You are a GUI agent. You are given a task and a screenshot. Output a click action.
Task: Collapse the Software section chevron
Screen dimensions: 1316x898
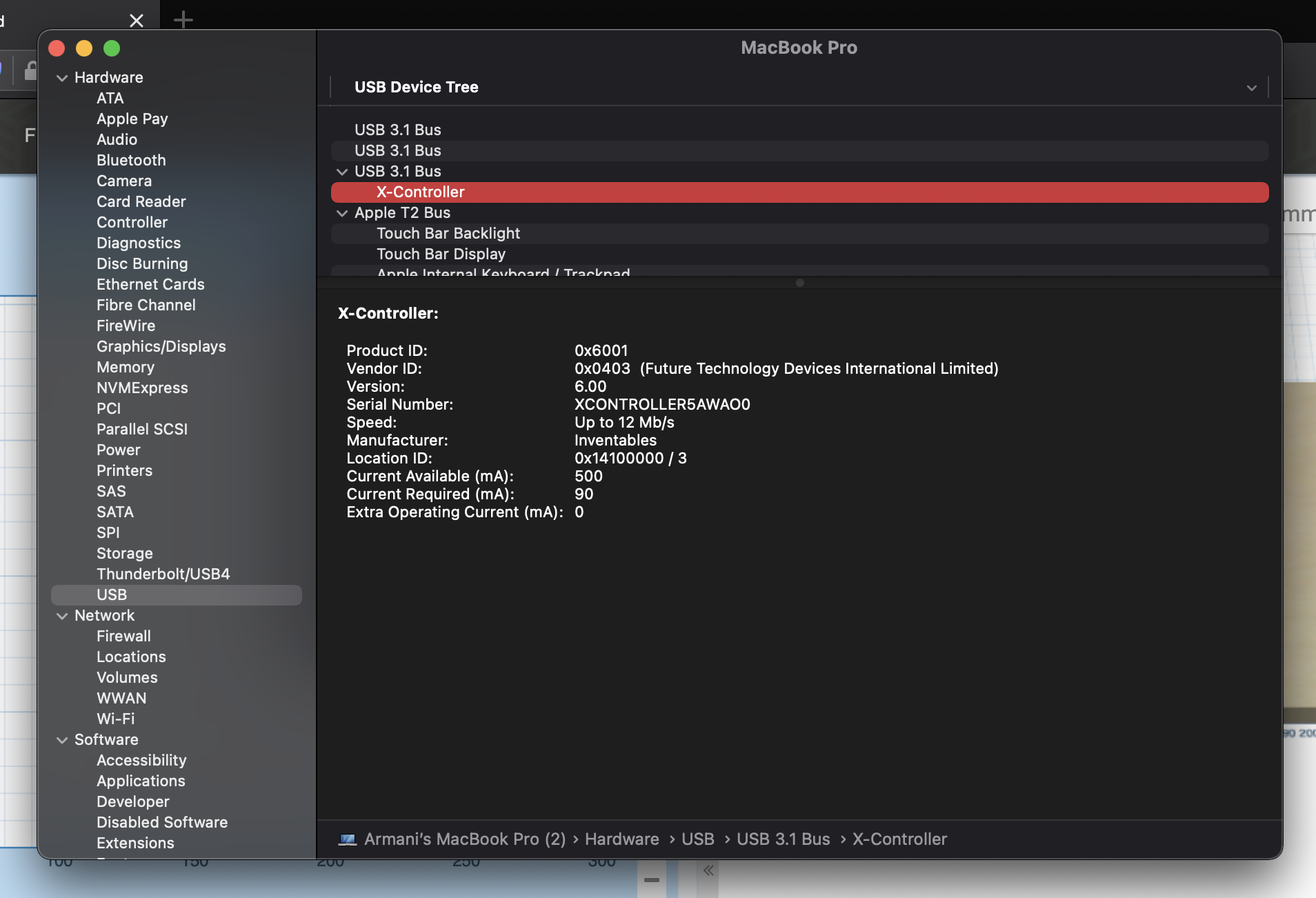(x=62, y=740)
